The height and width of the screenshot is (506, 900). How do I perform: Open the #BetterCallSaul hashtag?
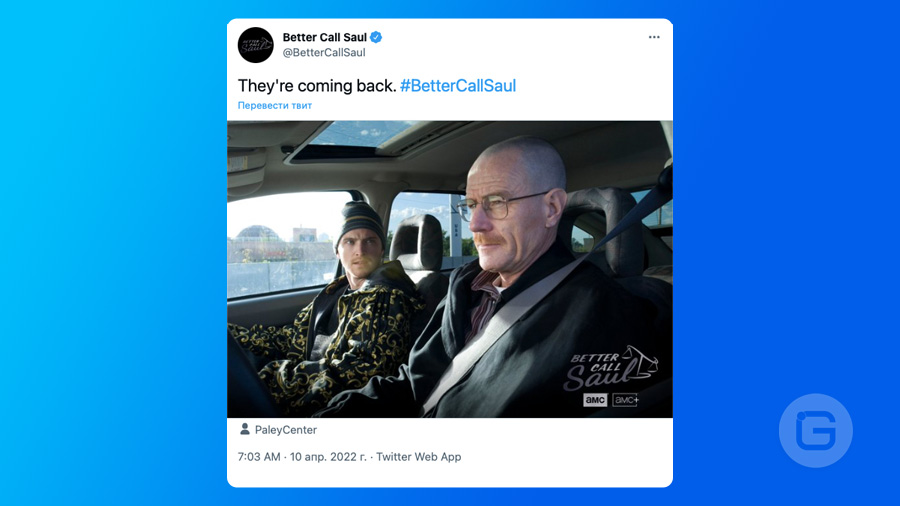pyautogui.click(x=458, y=85)
